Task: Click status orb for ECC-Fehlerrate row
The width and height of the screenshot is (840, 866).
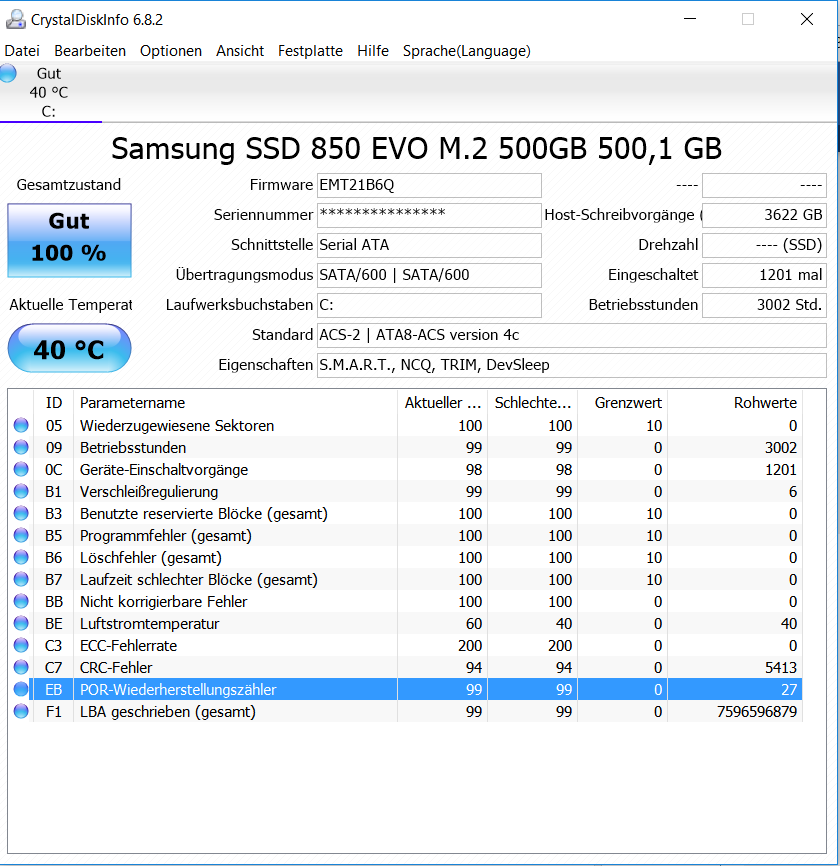Action: click(21, 646)
